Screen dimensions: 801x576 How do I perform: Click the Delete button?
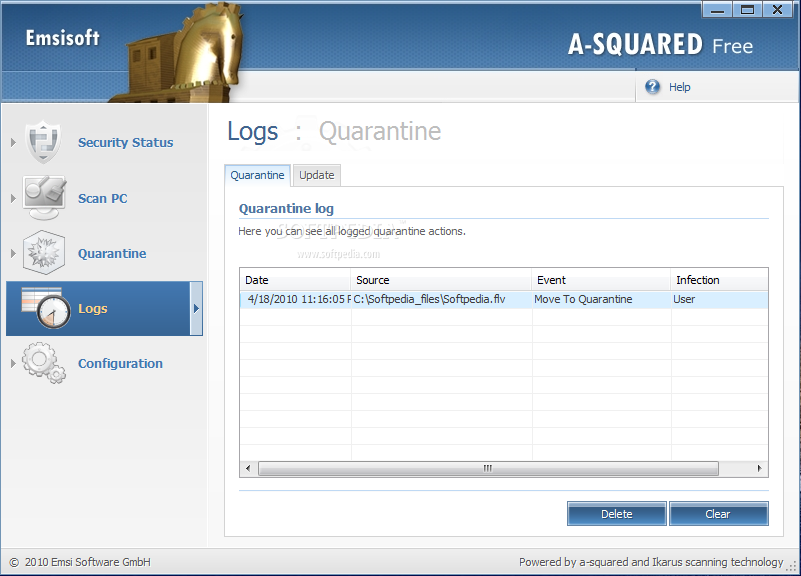(617, 514)
